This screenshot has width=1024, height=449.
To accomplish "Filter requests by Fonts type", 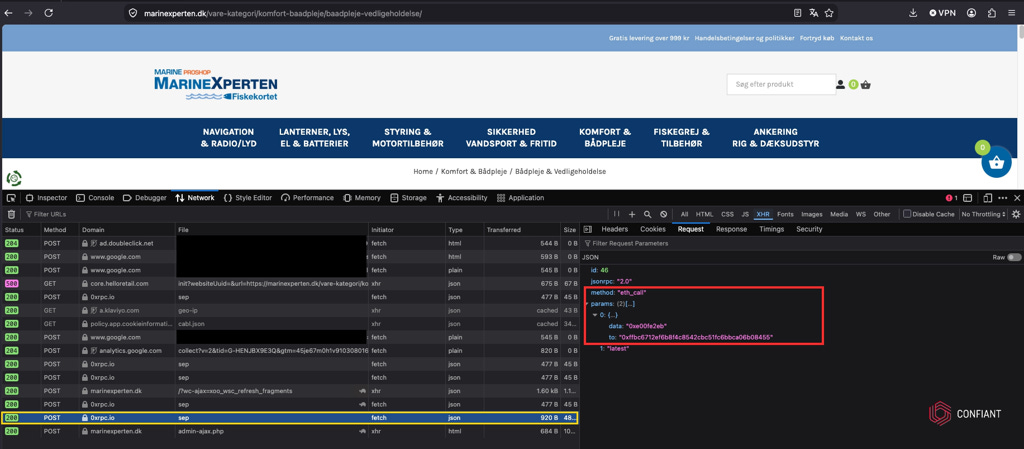I will click(786, 214).
